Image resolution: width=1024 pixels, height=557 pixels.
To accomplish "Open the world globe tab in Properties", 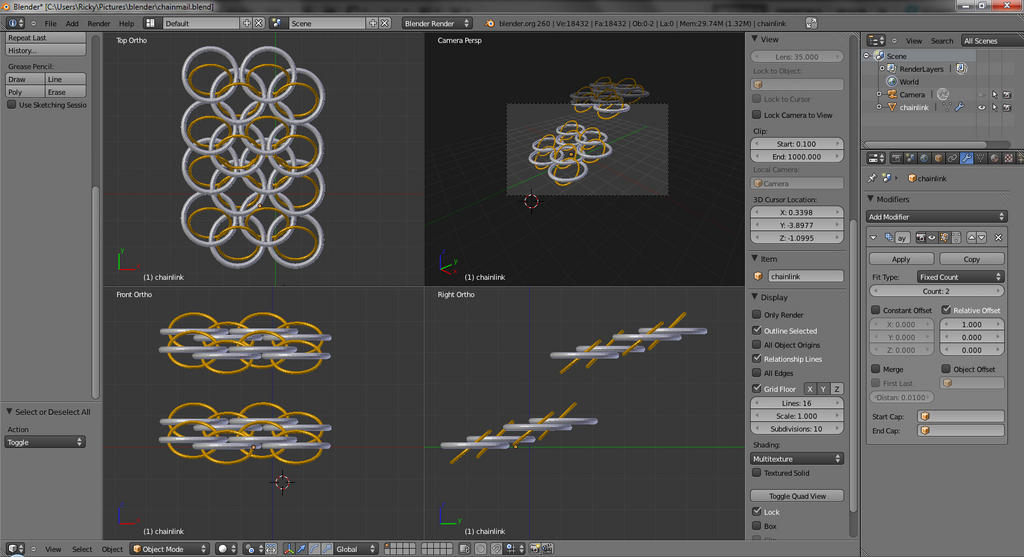I will [924, 158].
